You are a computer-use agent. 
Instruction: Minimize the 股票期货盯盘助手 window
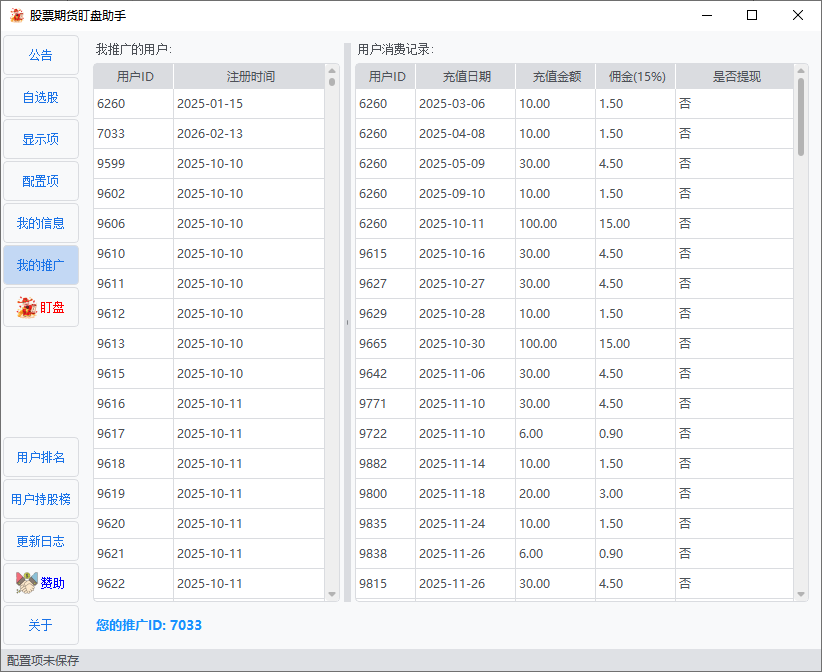click(707, 15)
